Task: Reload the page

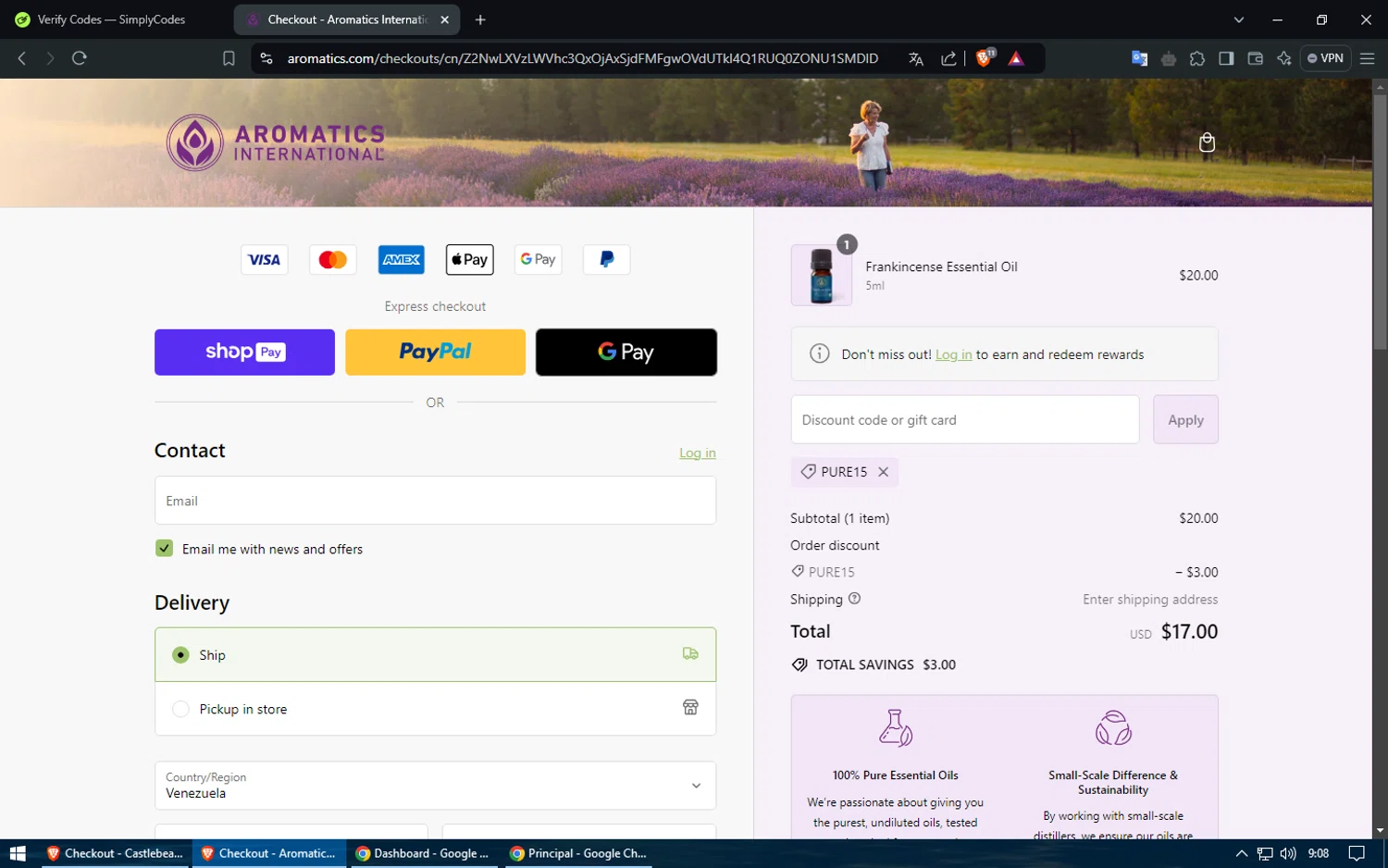Action: click(x=80, y=58)
